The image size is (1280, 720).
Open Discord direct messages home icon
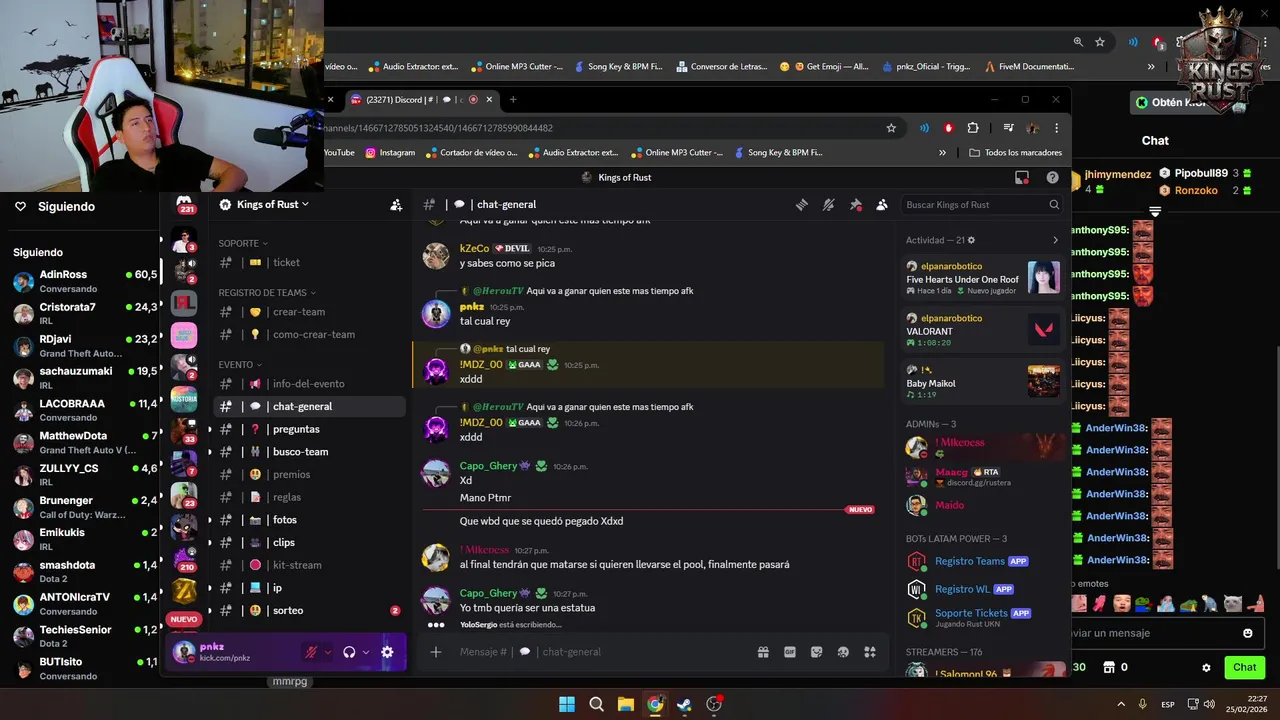point(184,204)
